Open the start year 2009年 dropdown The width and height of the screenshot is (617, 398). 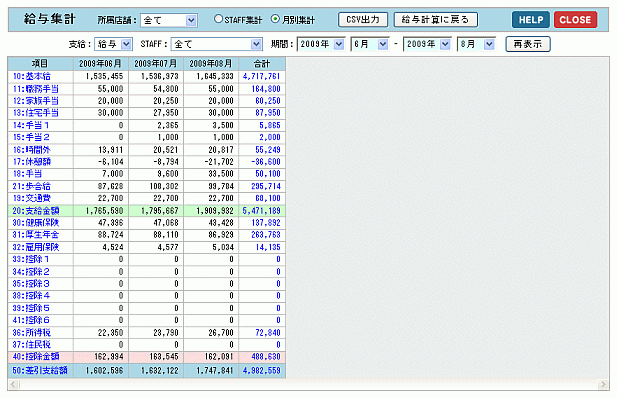tap(321, 44)
